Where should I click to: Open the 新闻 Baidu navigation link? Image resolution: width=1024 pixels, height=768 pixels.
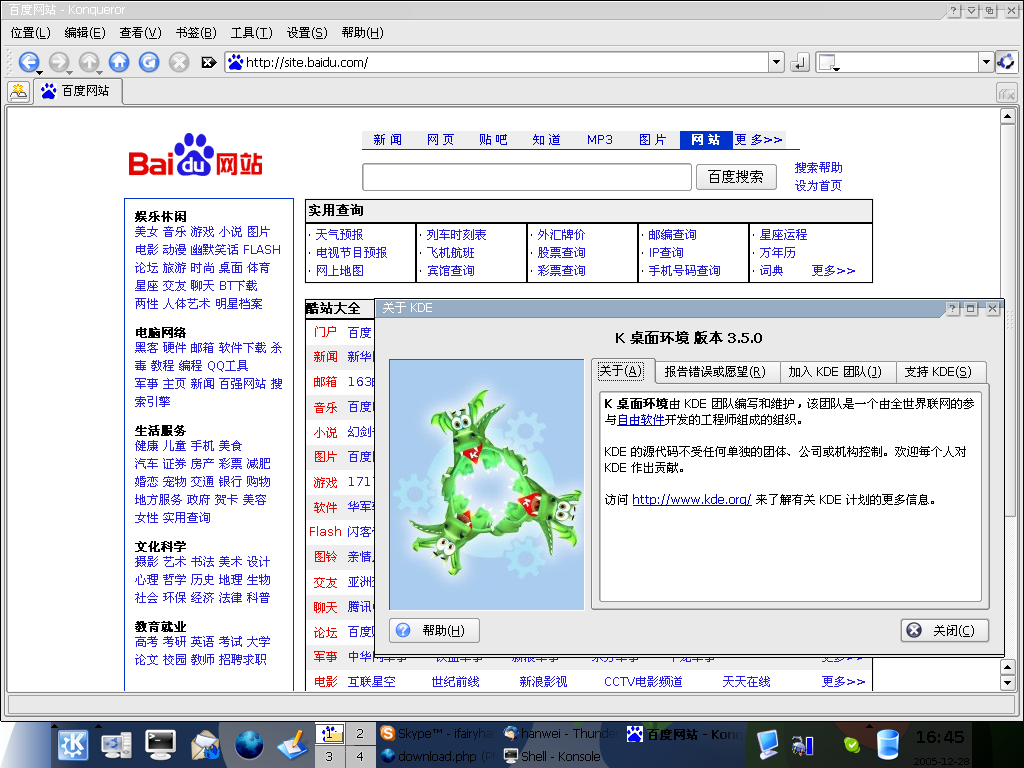387,140
